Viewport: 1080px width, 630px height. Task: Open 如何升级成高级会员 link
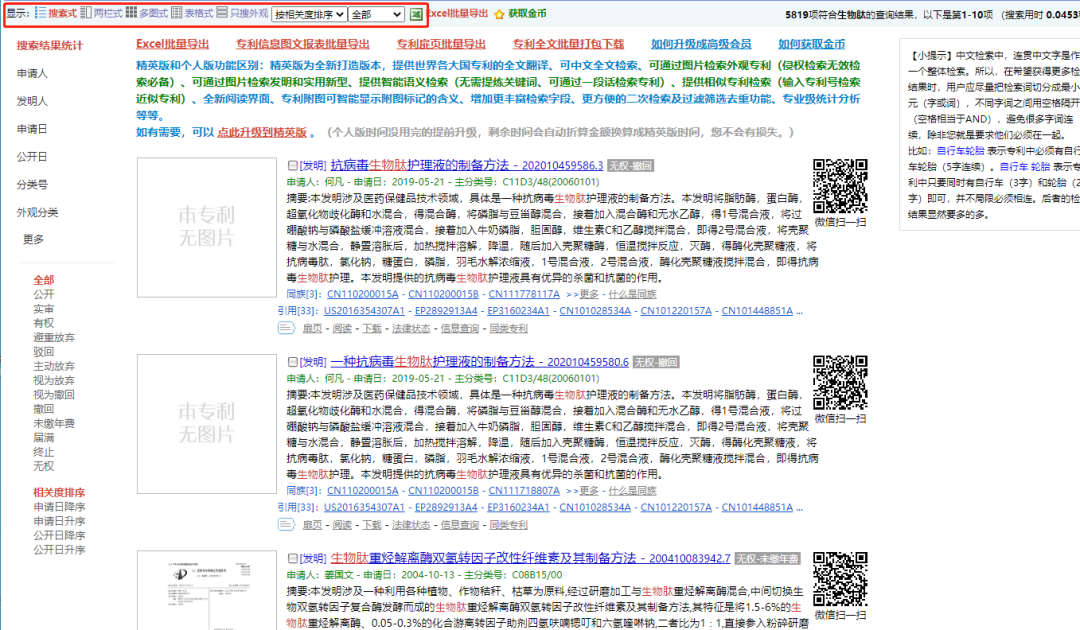(701, 44)
